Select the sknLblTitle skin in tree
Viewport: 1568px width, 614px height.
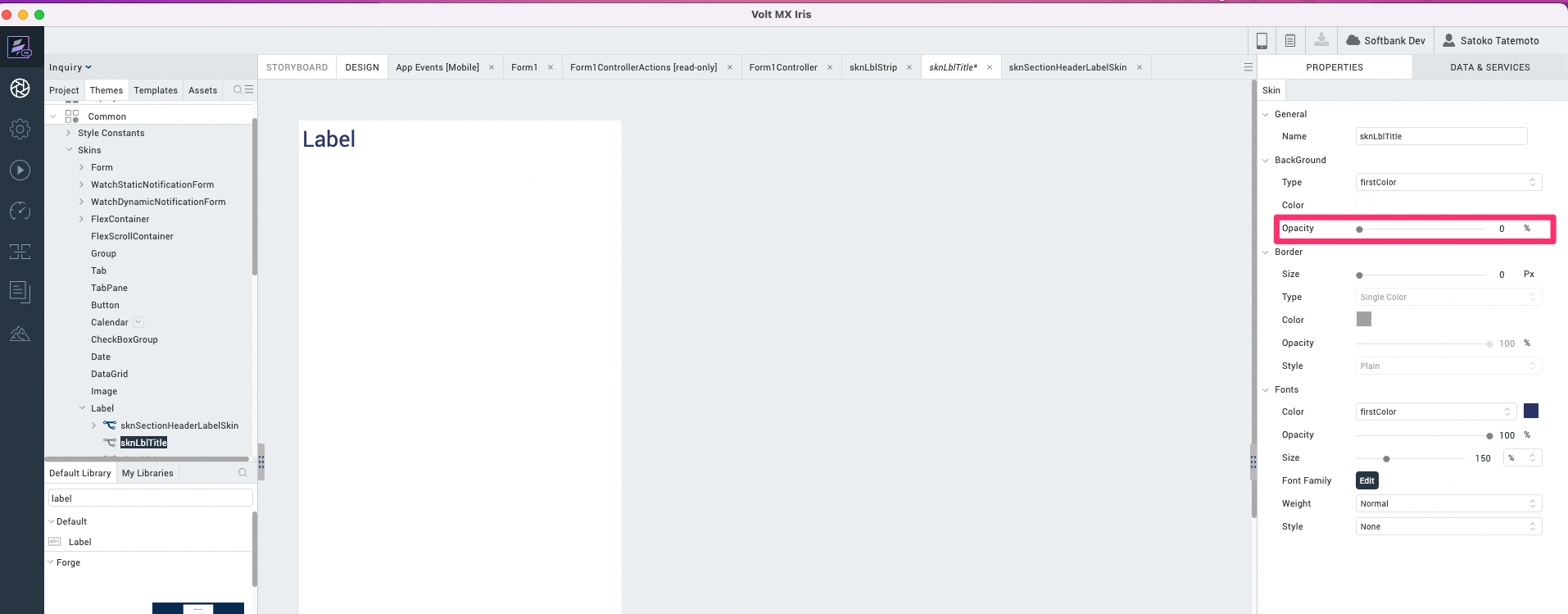tap(143, 443)
